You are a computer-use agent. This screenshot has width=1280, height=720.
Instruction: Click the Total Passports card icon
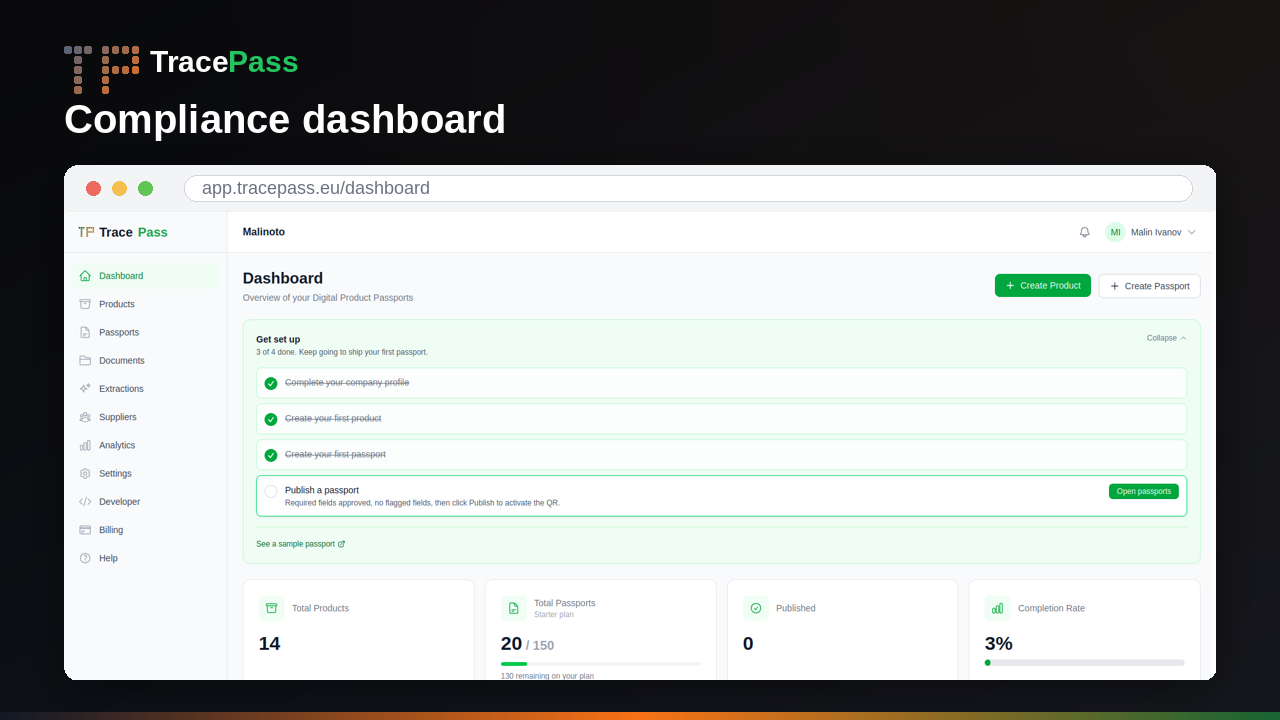(513, 608)
